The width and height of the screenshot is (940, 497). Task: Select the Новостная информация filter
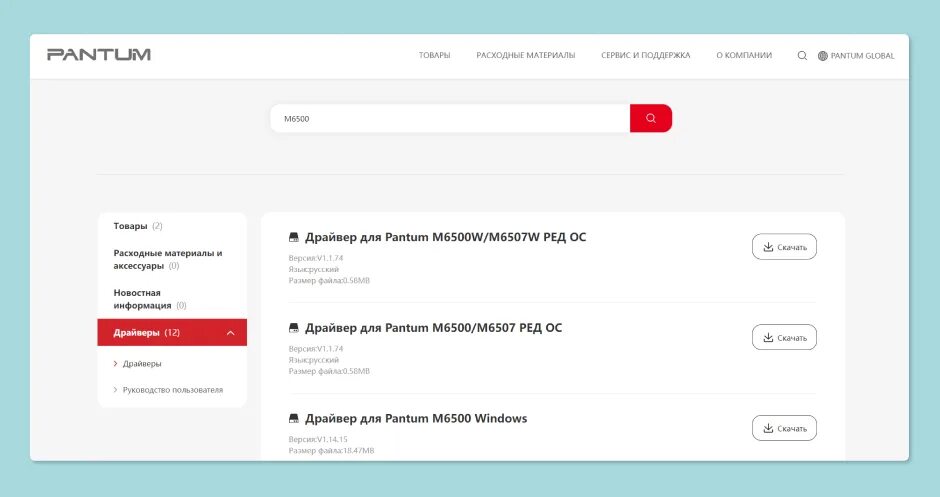(x=150, y=299)
